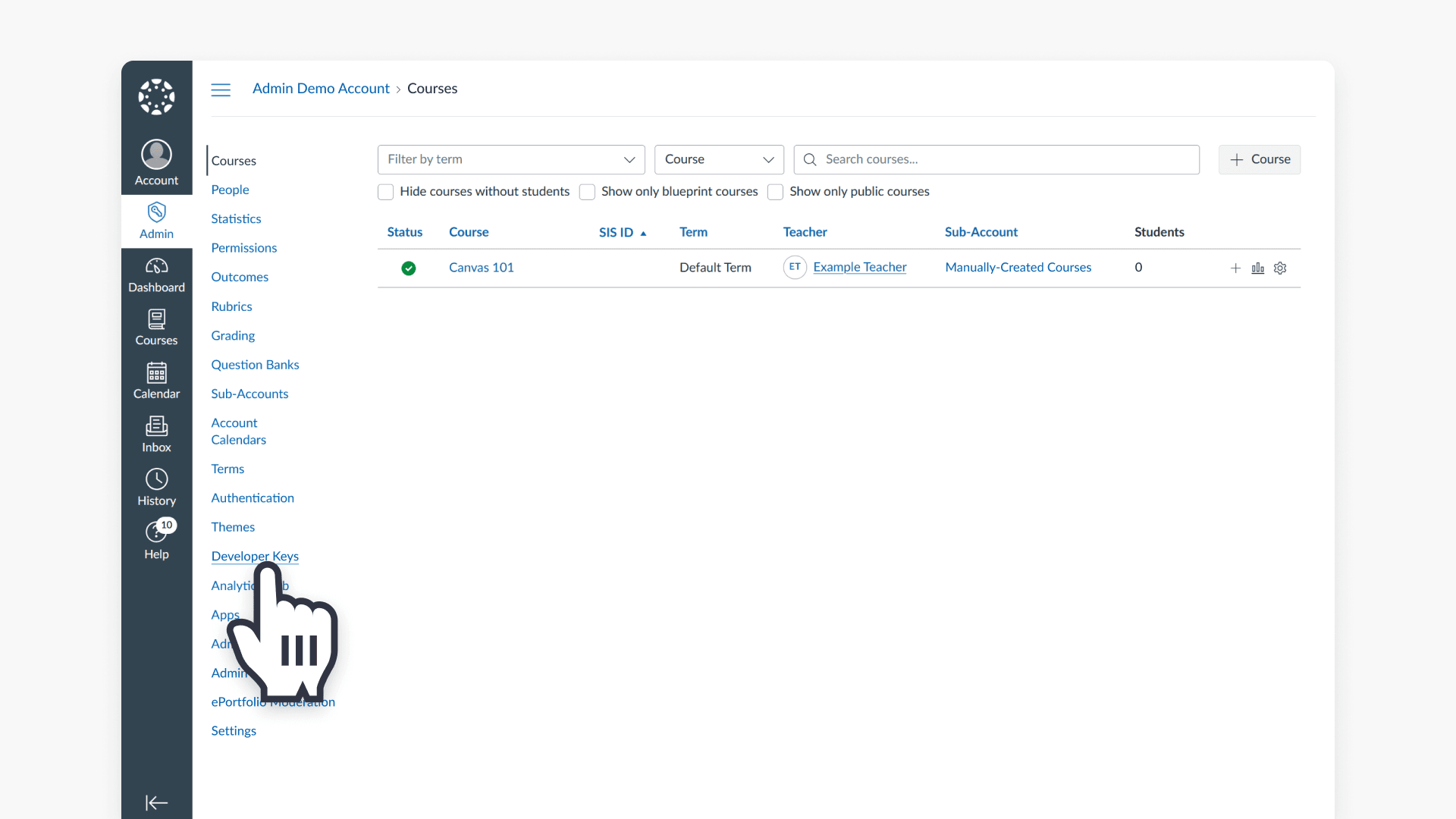Click the hamburger menu icon beside breadcrumb
Image resolution: width=1456 pixels, height=819 pixels.
(x=221, y=89)
